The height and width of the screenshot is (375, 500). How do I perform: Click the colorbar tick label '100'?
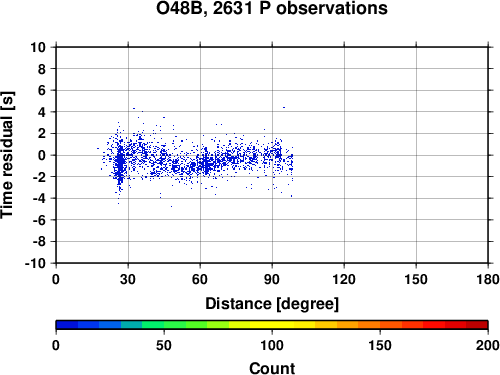(x=272, y=345)
